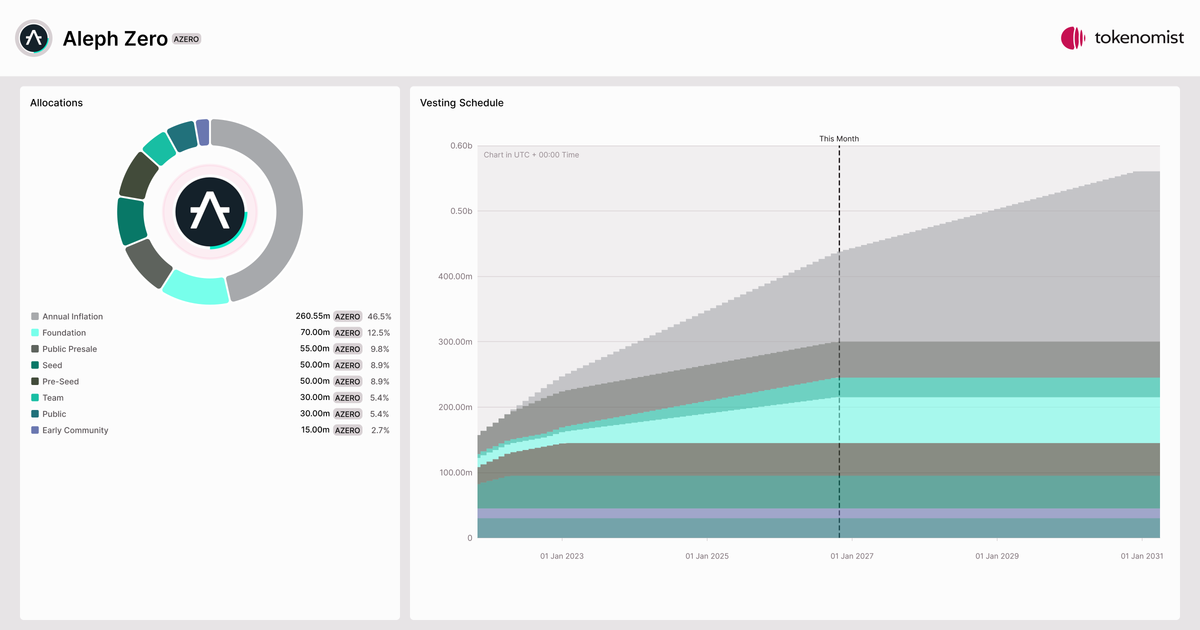
Task: Click the Annual Inflation gray color swatch
Action: pyautogui.click(x=35, y=317)
